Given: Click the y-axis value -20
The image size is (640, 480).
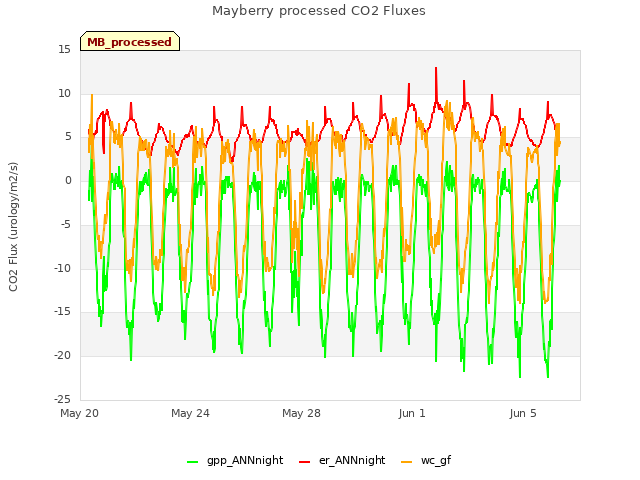Looking at the screenshot, I should click(x=63, y=356).
